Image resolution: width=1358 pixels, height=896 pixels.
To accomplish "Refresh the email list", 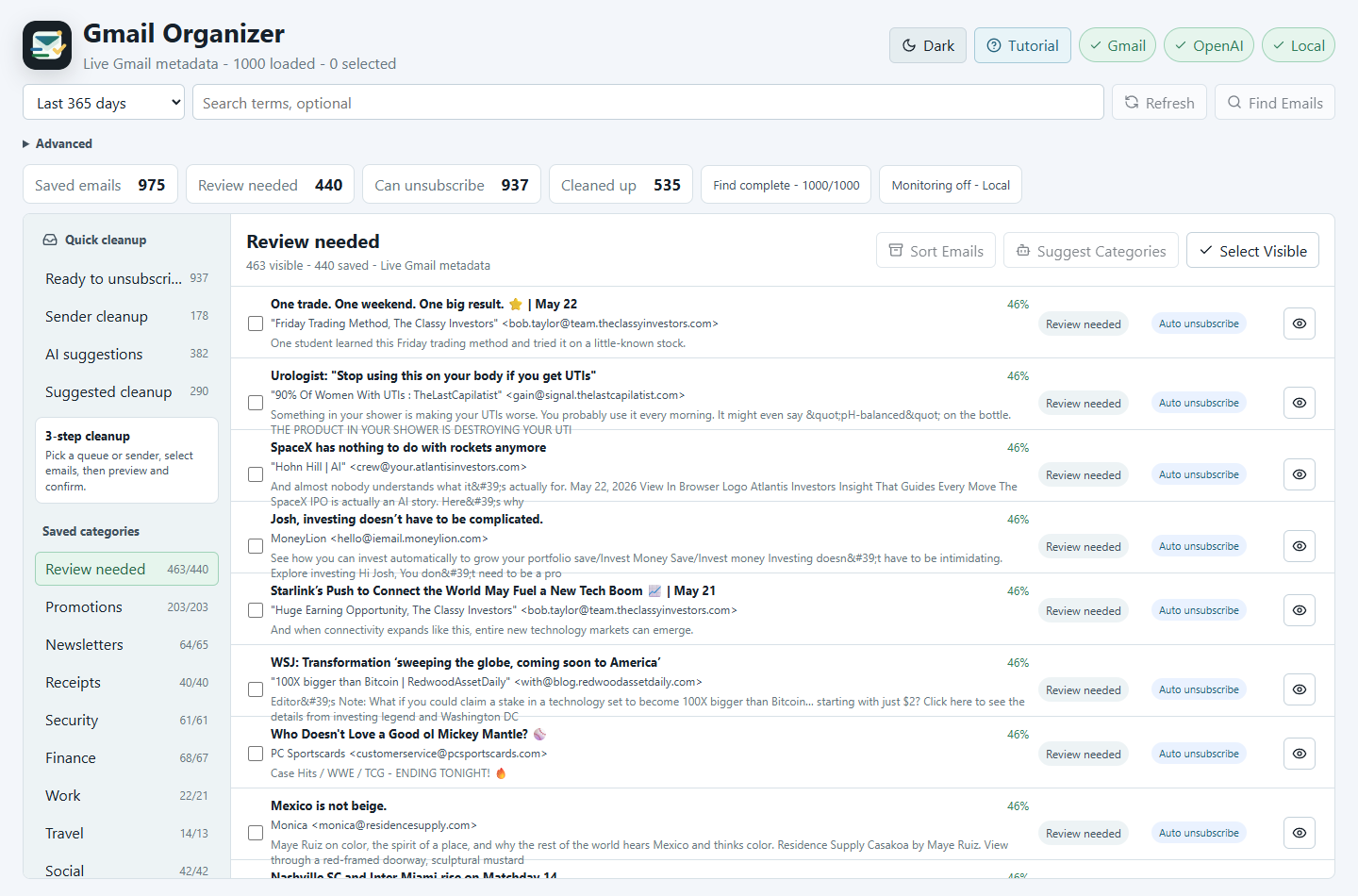I will tap(1159, 103).
